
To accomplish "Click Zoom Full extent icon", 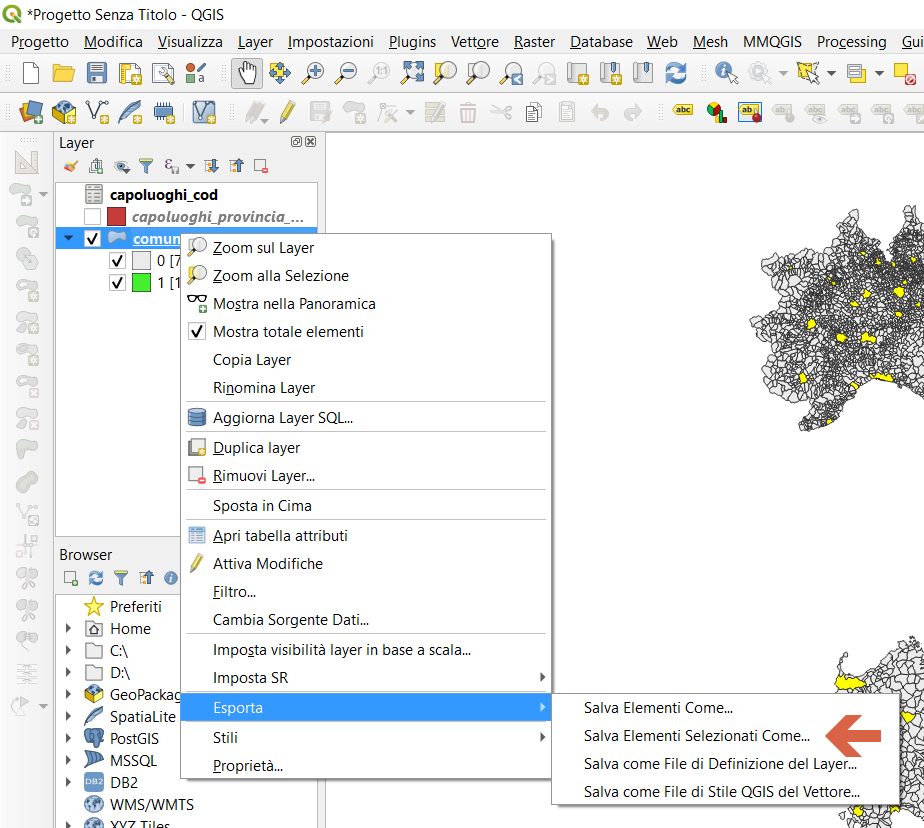I will tap(412, 73).
